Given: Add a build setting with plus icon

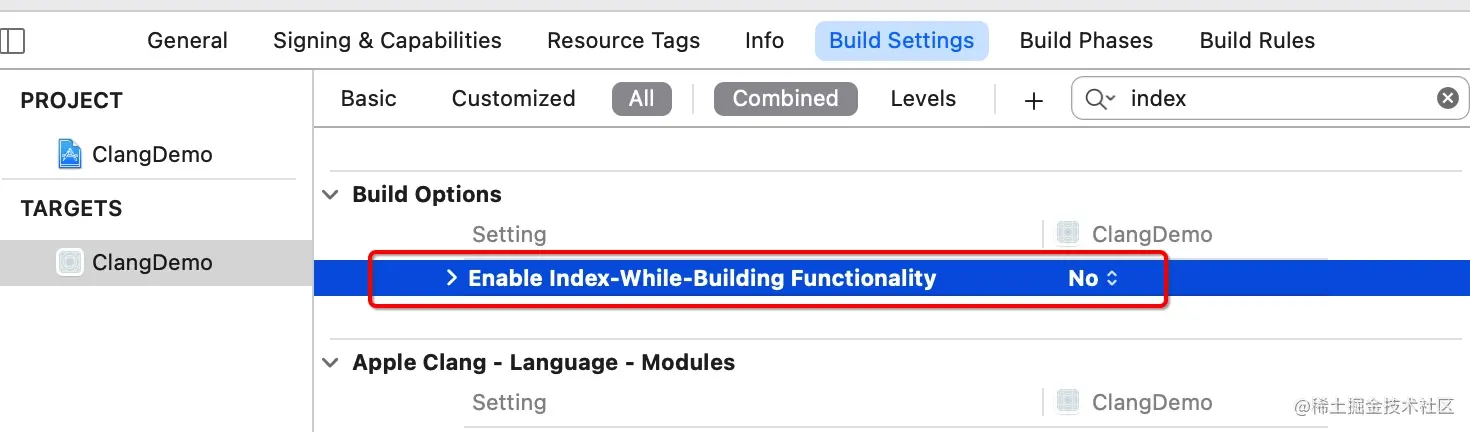Looking at the screenshot, I should pyautogui.click(x=1033, y=100).
